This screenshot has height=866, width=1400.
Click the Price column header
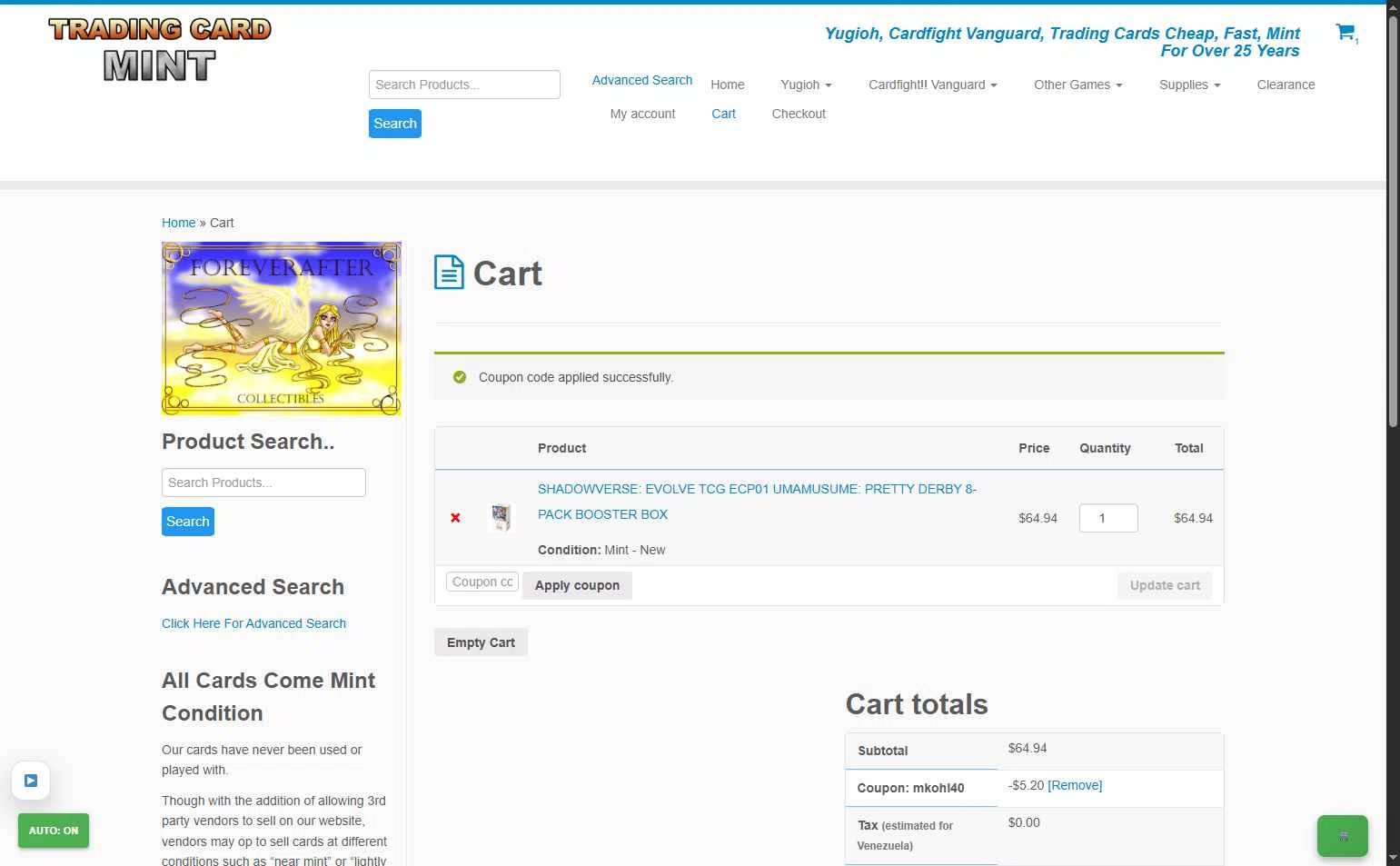(x=1034, y=448)
